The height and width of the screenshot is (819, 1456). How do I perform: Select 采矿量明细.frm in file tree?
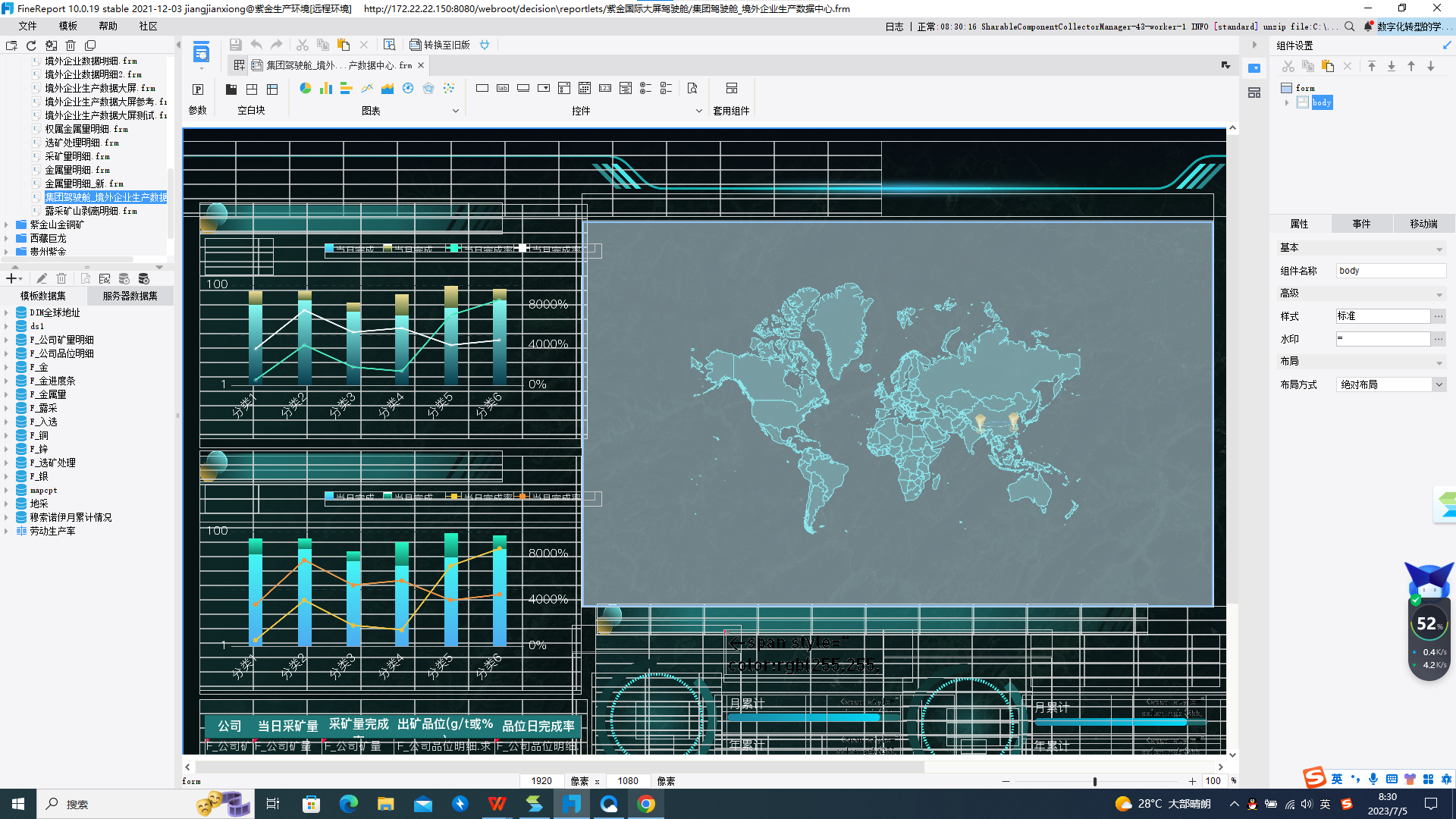pyautogui.click(x=77, y=156)
